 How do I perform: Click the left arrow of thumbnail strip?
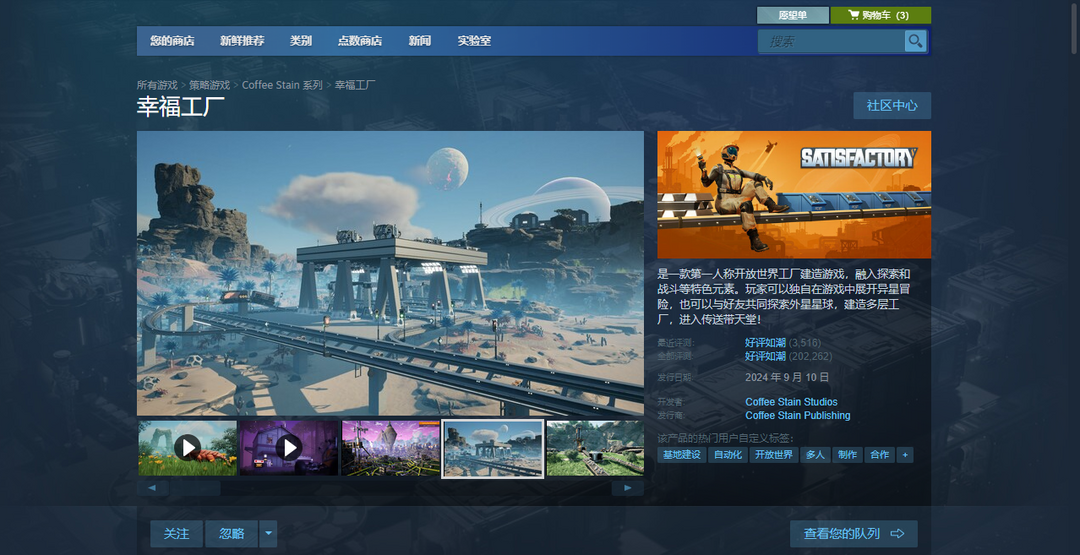[153, 488]
